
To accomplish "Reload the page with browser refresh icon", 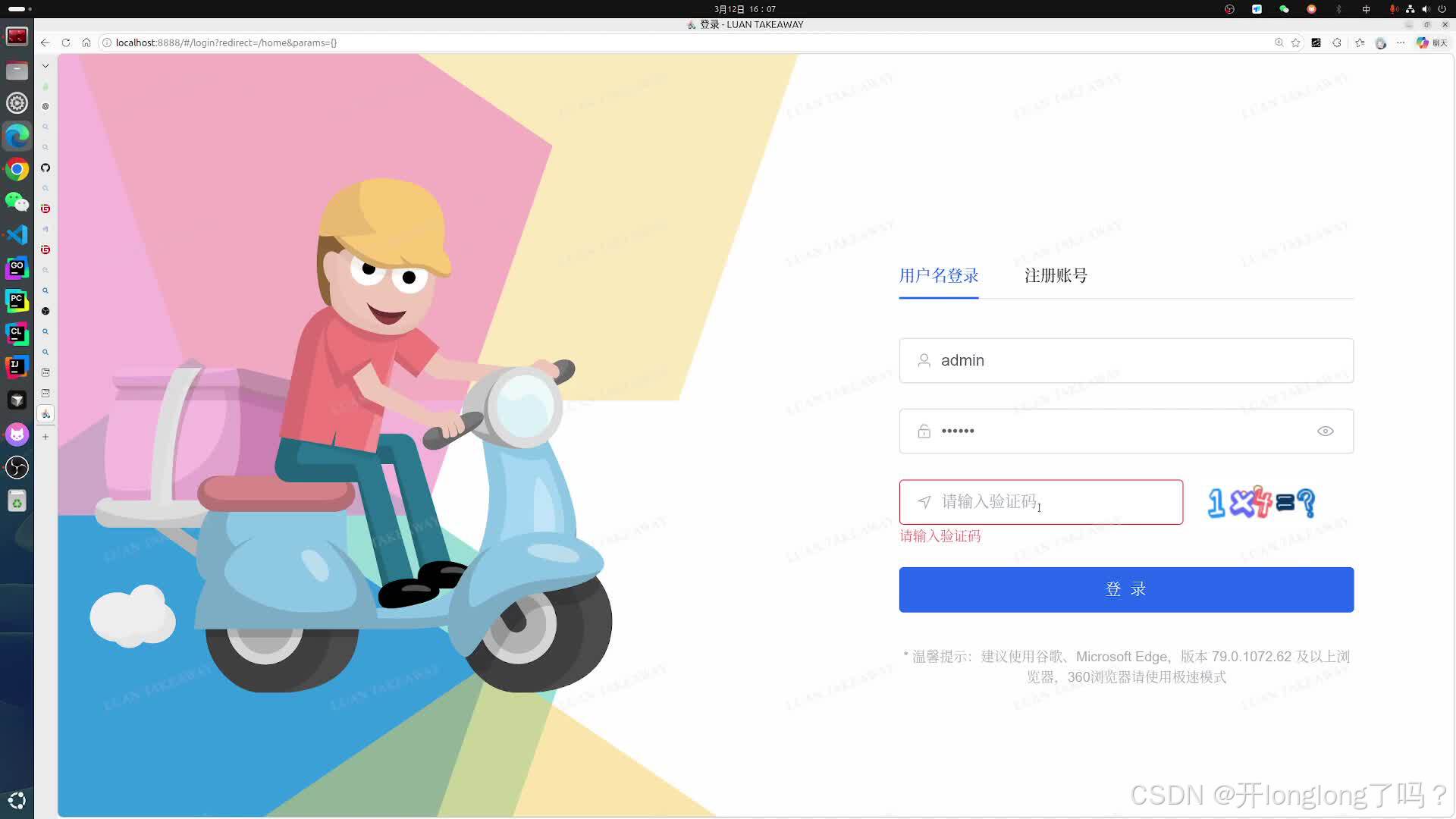I will (66, 42).
